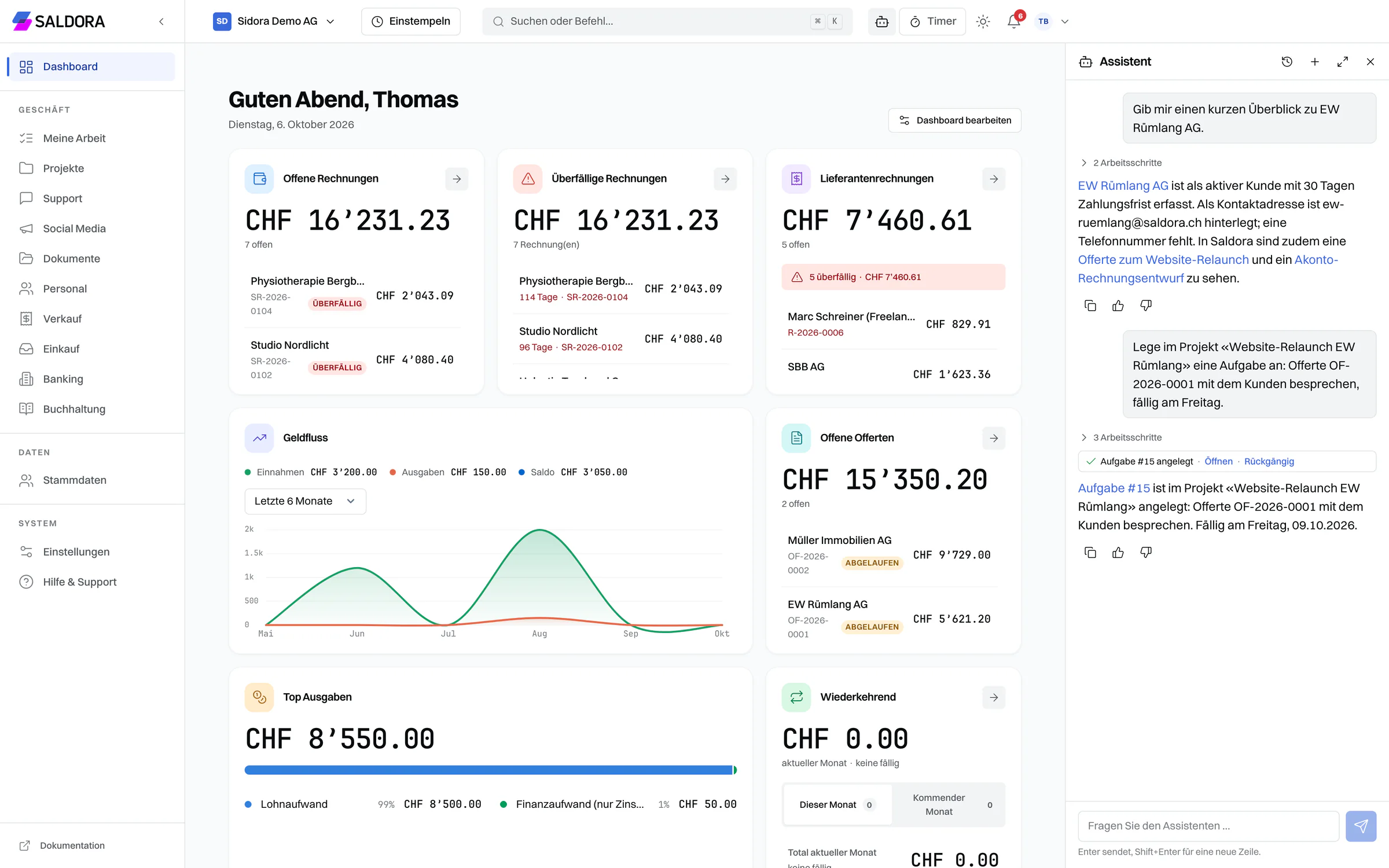
Task: Send the assistant message with the paper plane button
Action: click(1361, 826)
